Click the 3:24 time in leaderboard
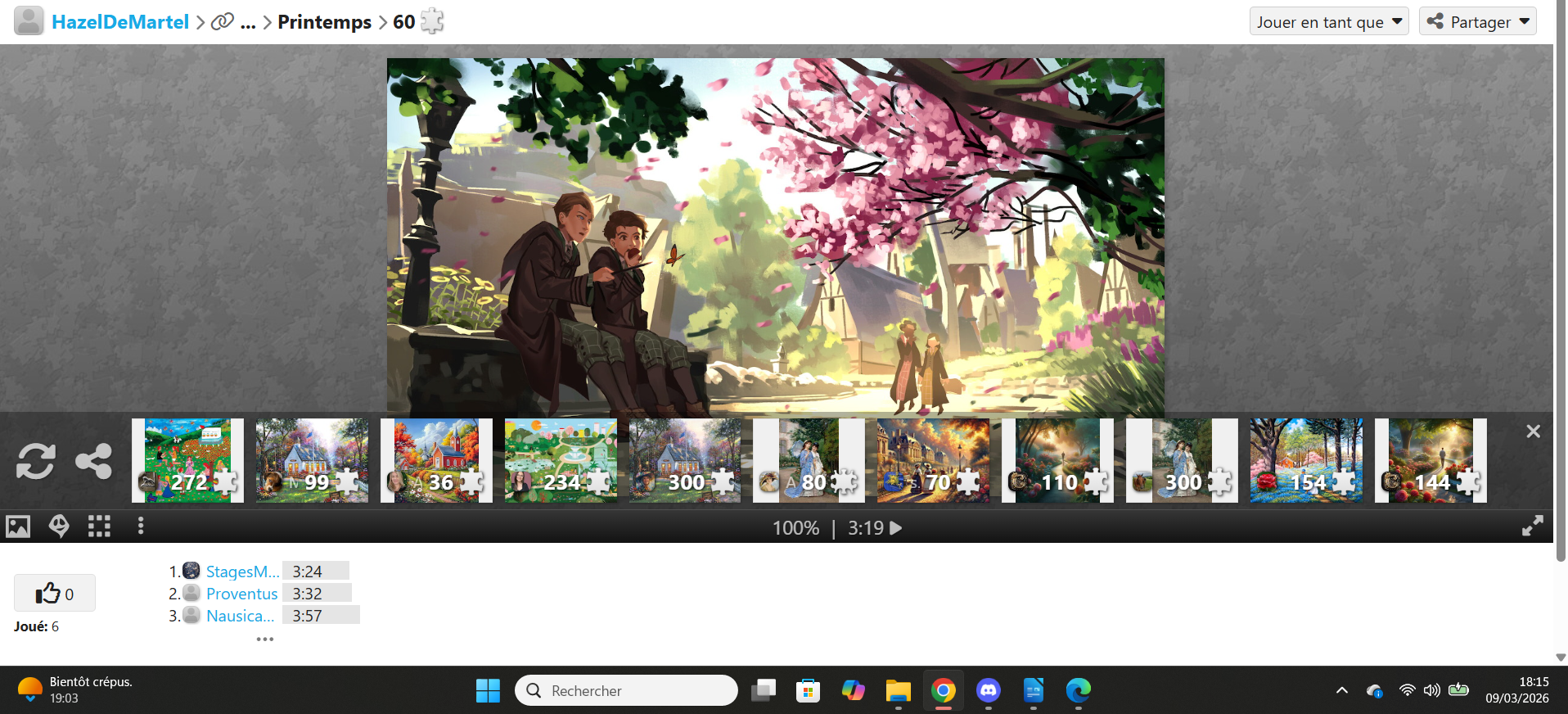Screen dimensions: 1568x714 308,572
